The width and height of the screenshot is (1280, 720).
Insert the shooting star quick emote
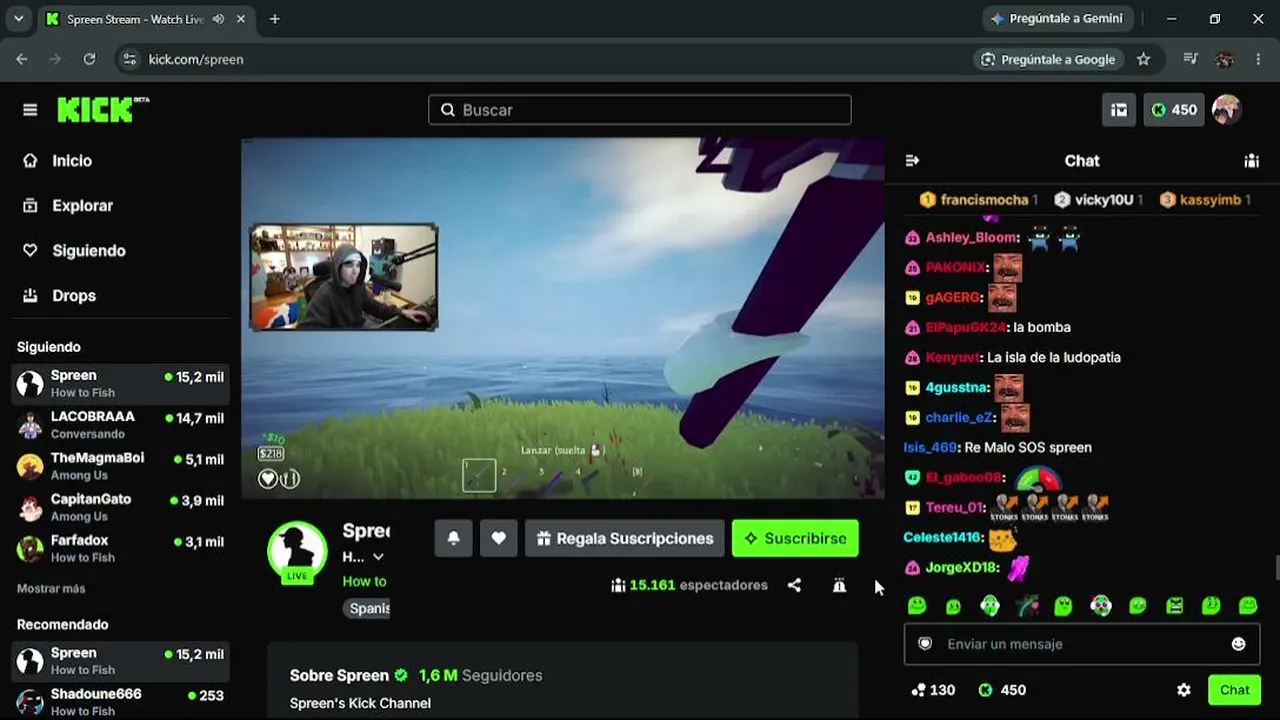click(x=1027, y=605)
